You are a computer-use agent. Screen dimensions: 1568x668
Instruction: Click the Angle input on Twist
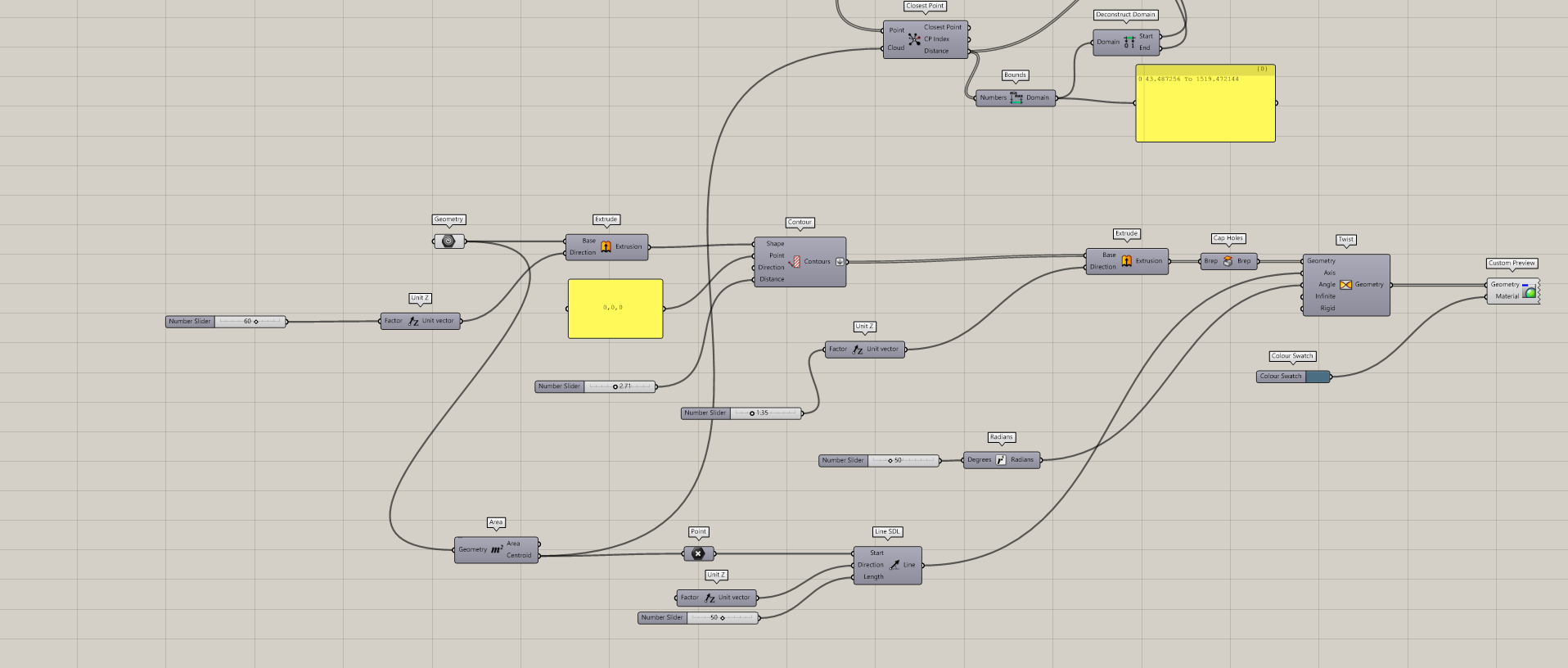(x=1327, y=284)
